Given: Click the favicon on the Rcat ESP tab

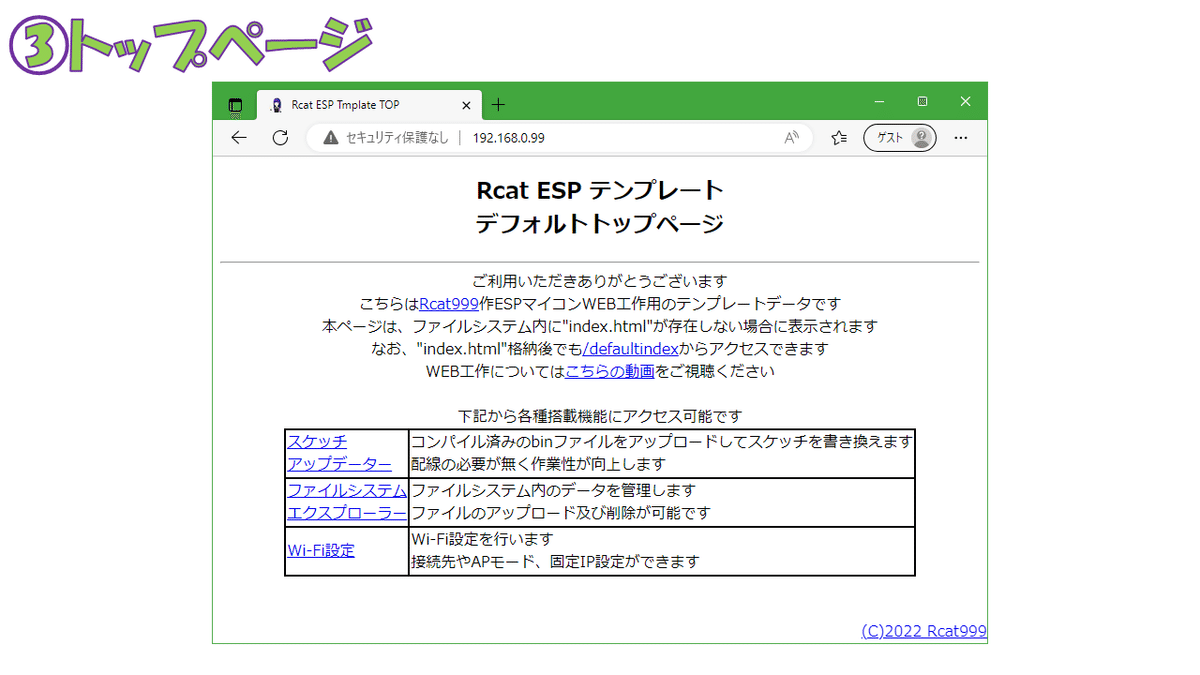Looking at the screenshot, I should click(275, 104).
